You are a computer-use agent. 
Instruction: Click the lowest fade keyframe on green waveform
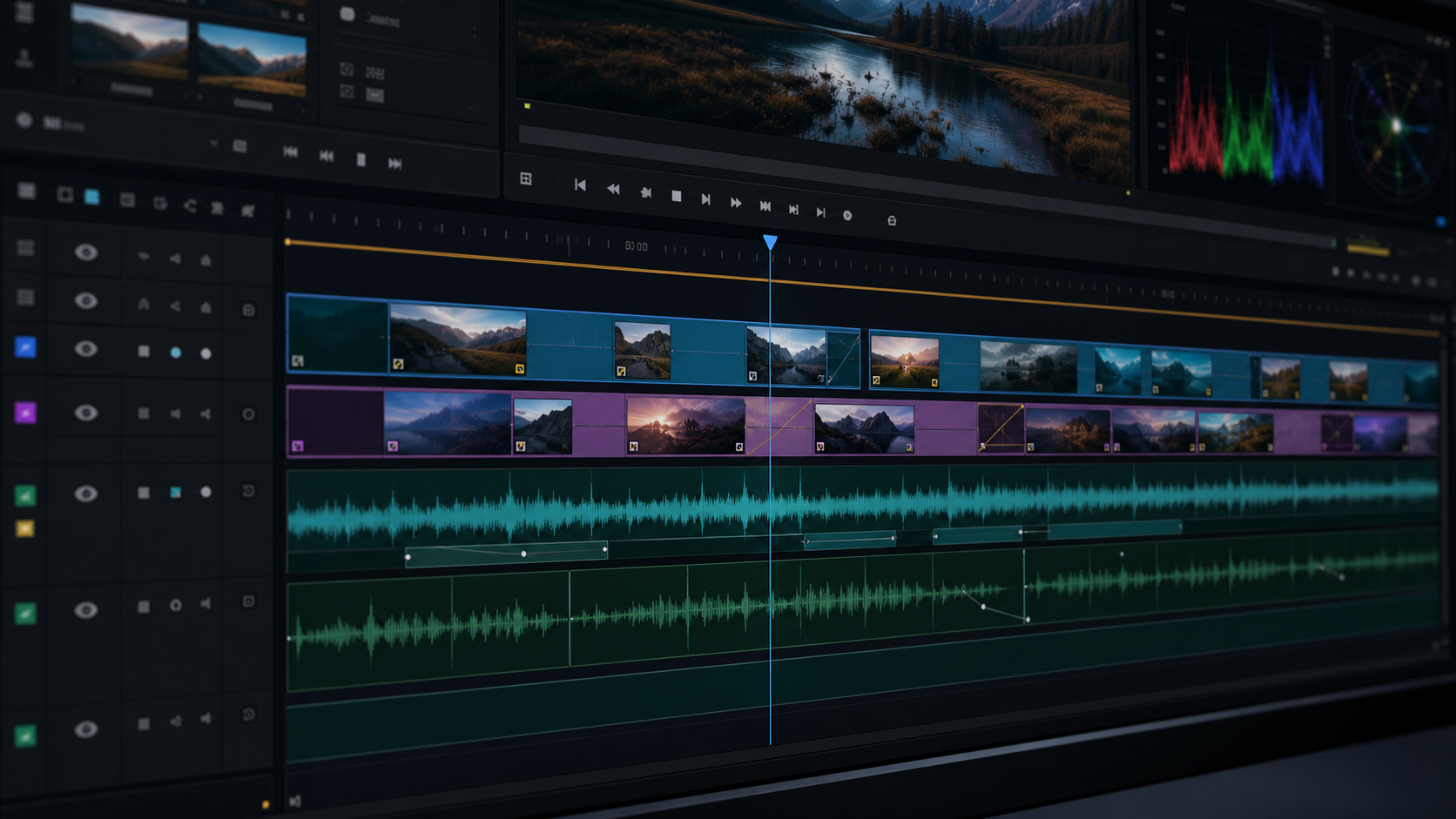[1028, 620]
